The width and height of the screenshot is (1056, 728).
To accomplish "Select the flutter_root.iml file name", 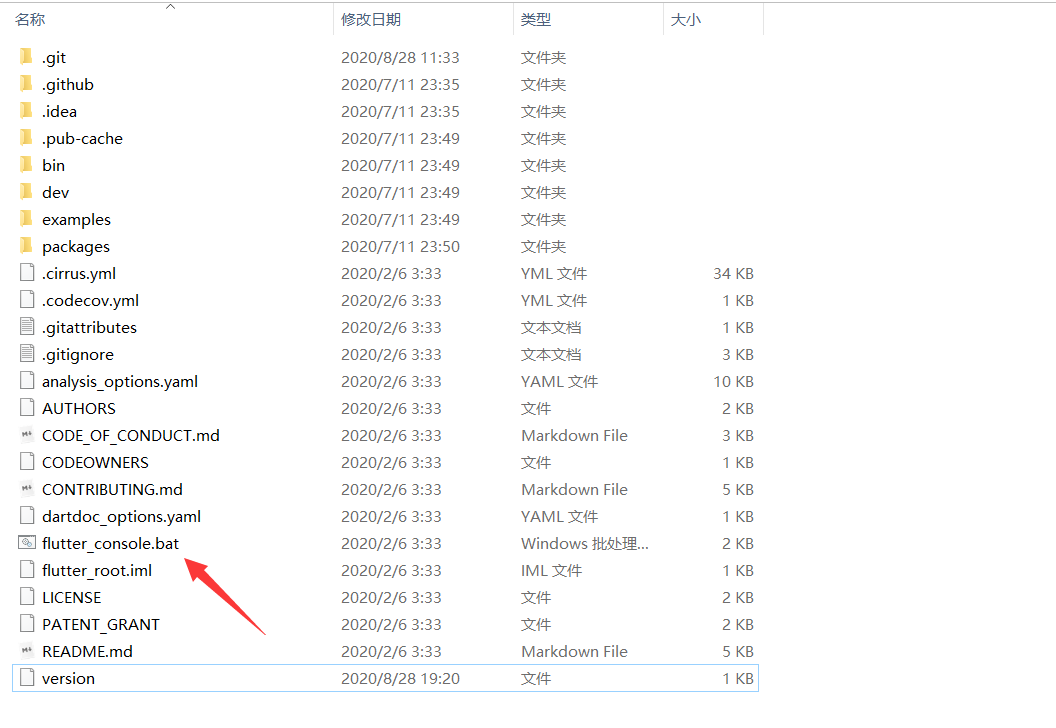I will coord(97,570).
